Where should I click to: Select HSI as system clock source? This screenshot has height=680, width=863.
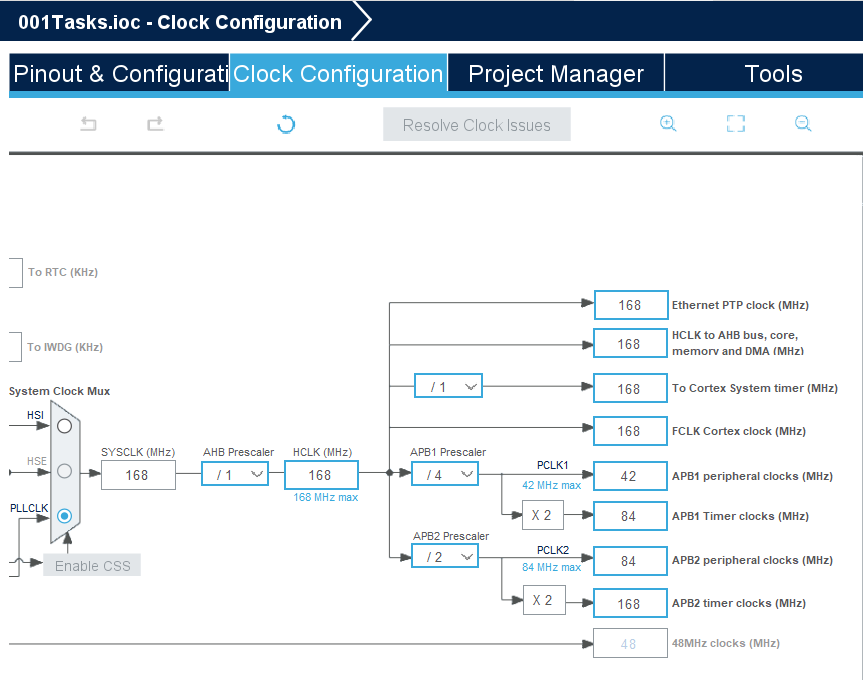tap(64, 426)
